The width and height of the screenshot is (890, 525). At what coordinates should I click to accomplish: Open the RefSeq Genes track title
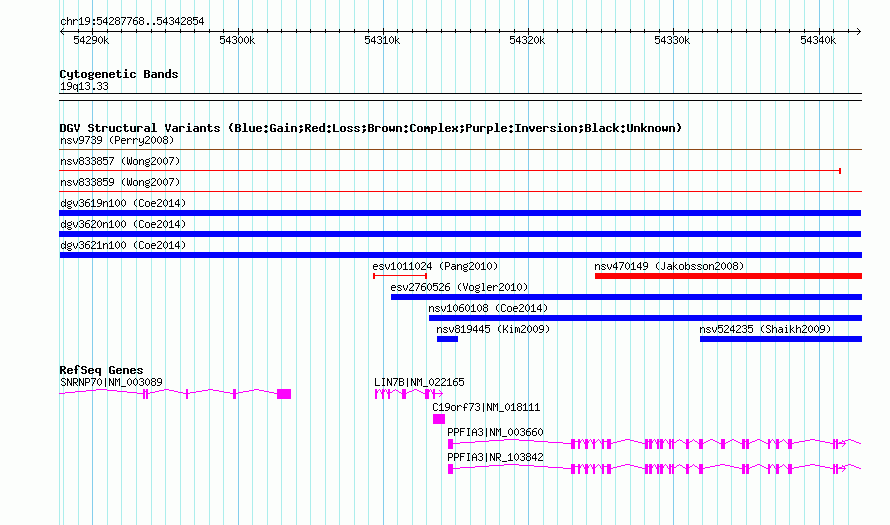tap(101, 370)
